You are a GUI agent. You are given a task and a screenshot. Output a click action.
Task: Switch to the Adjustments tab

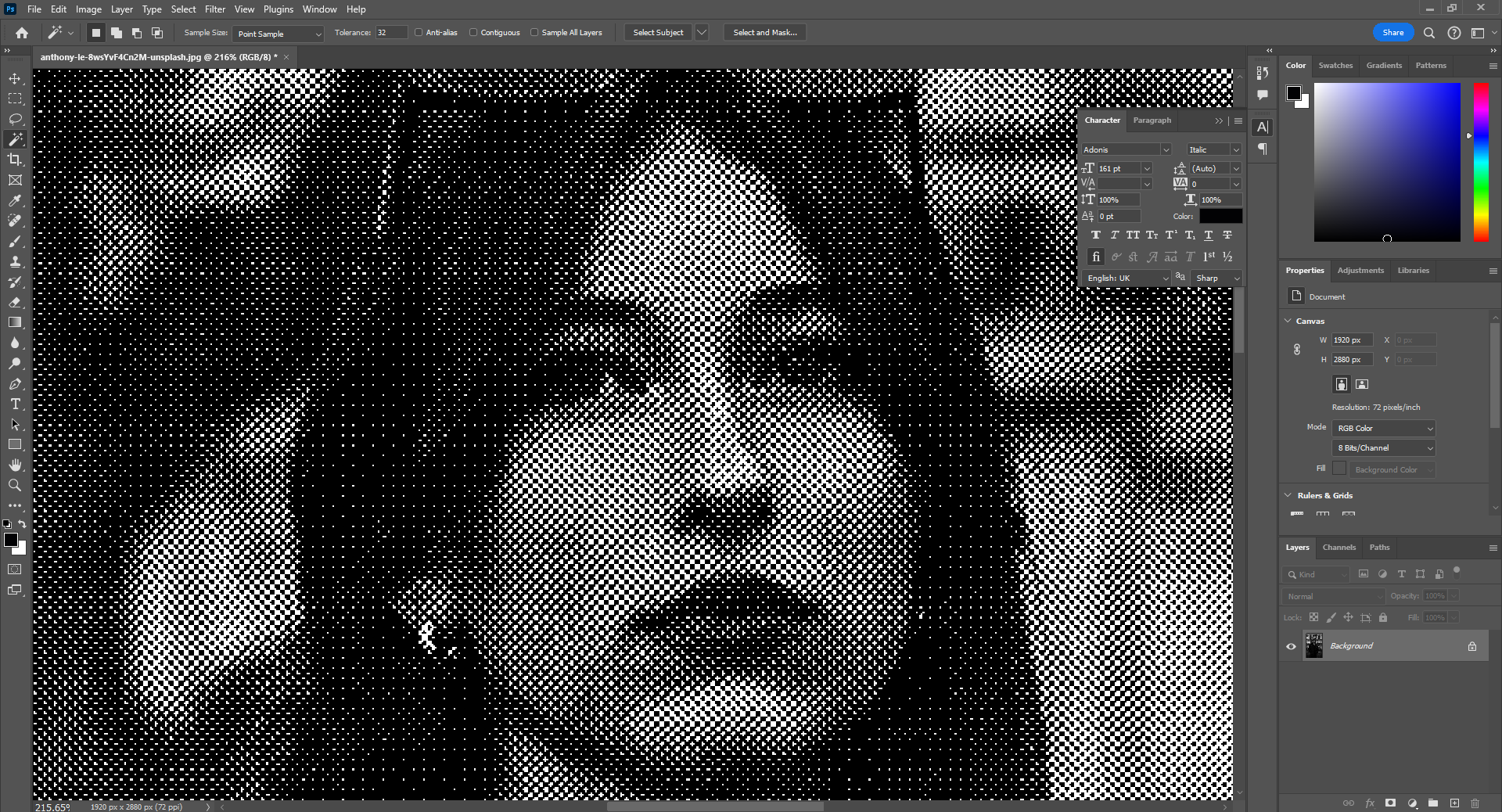1360,271
